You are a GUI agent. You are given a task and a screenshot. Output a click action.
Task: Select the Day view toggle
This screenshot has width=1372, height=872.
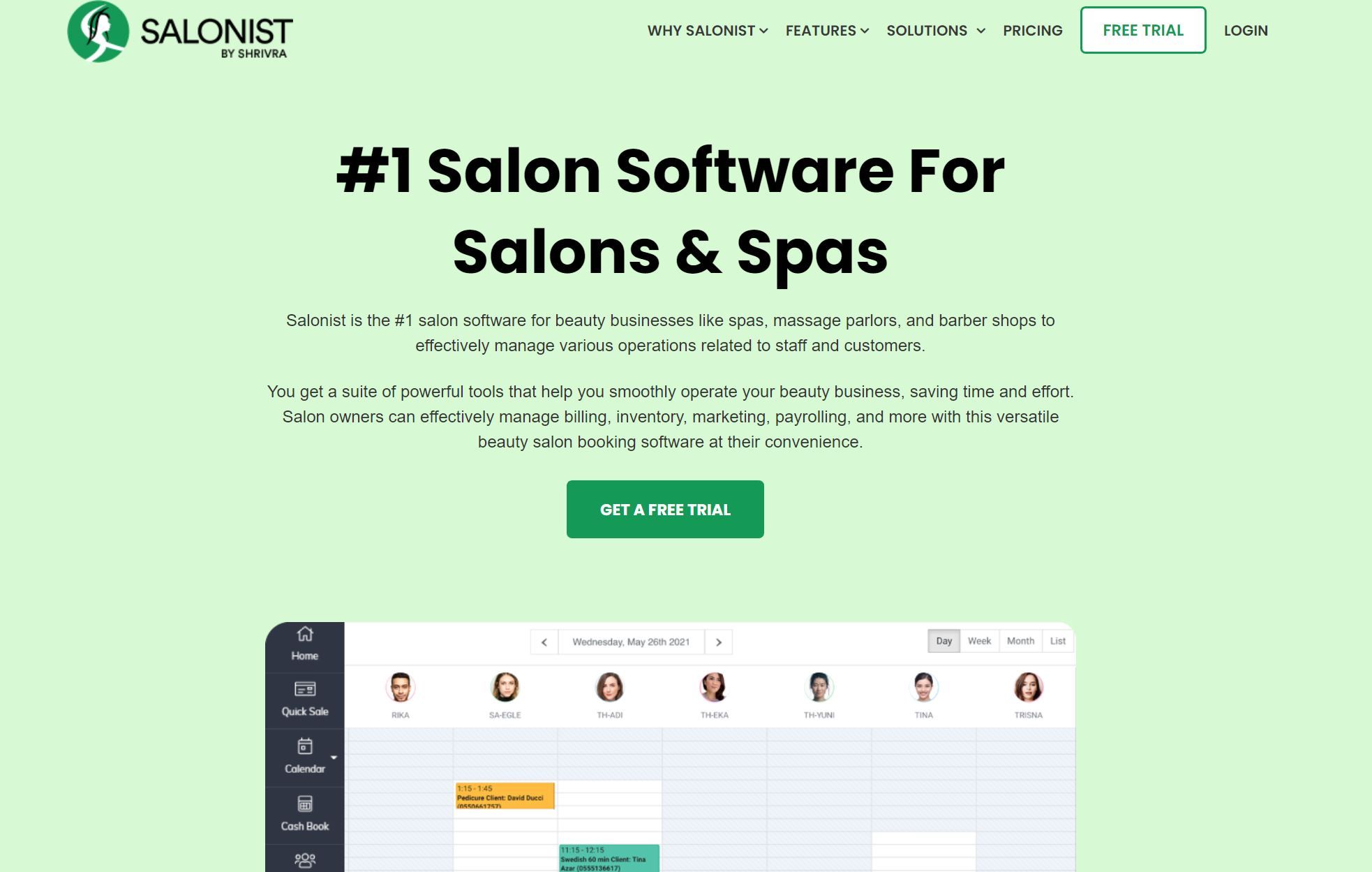[x=943, y=641]
